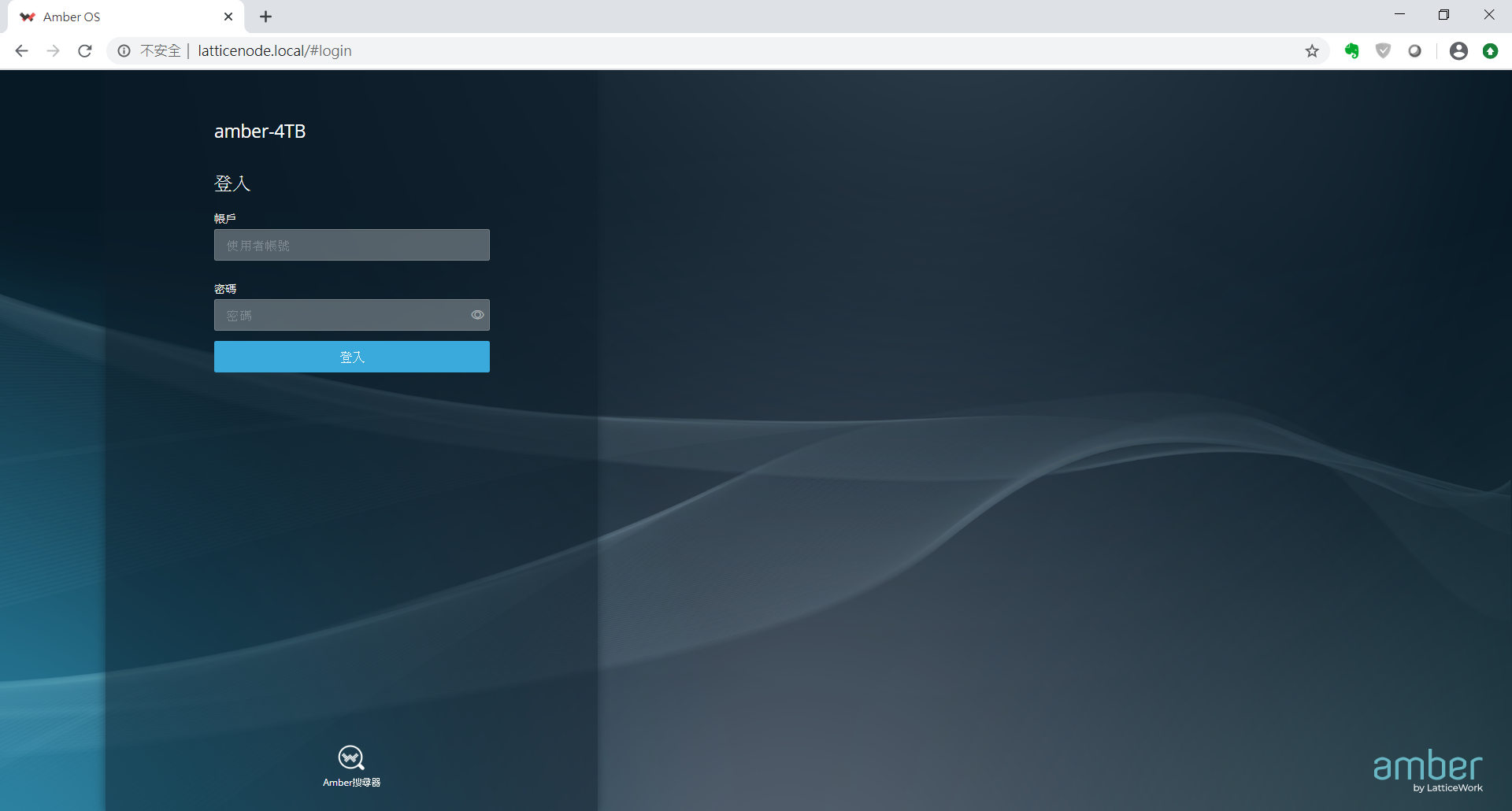Select the Amber OS browser tab
The width and height of the screenshot is (1512, 811).
[126, 17]
